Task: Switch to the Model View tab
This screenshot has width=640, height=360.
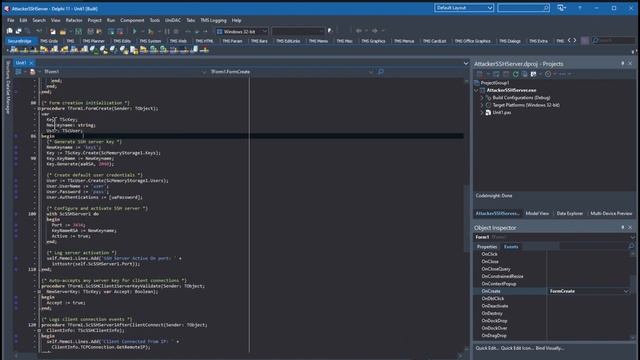Action: tap(537, 213)
